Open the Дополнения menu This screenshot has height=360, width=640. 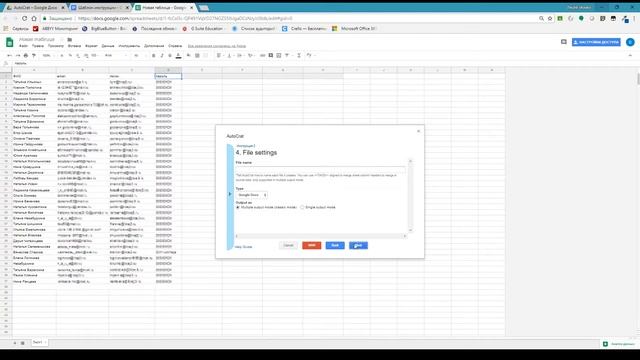pos(154,46)
